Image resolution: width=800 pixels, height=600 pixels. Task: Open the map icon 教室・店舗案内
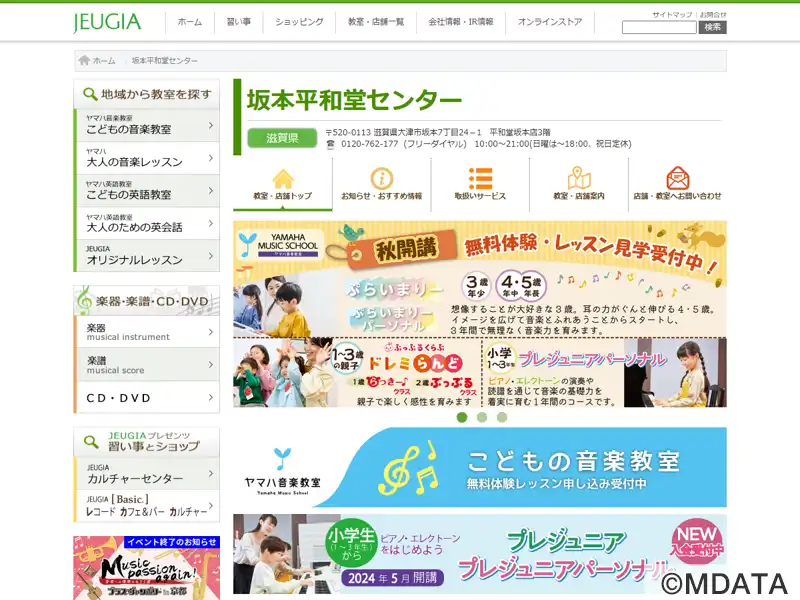click(x=579, y=178)
